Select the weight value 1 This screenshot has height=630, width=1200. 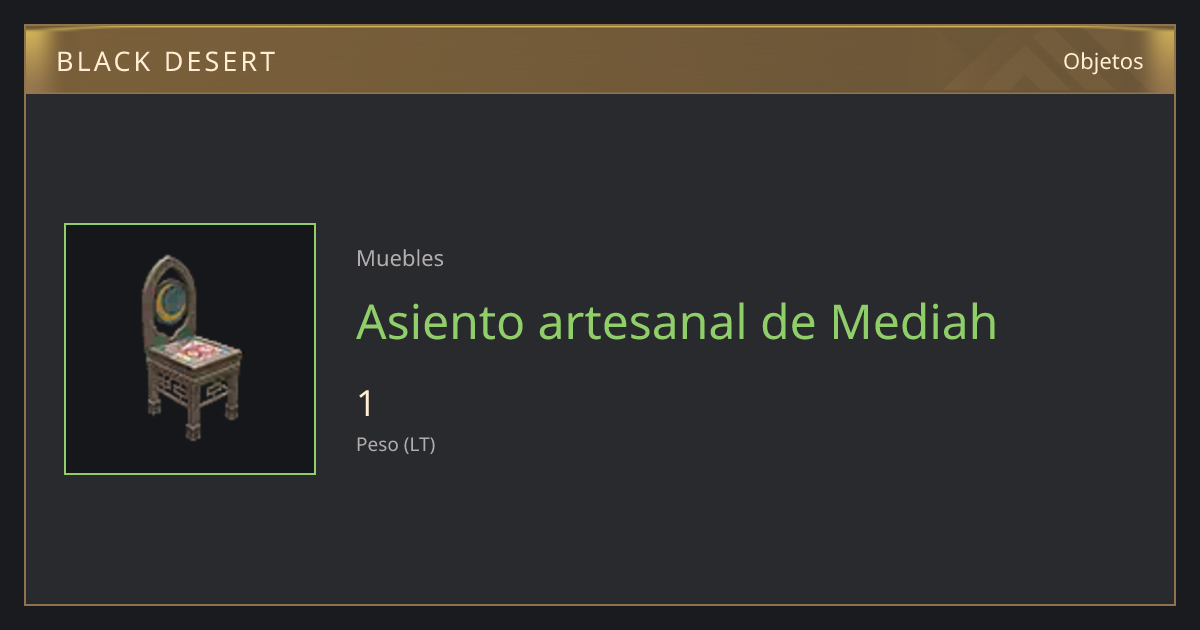[x=365, y=404]
